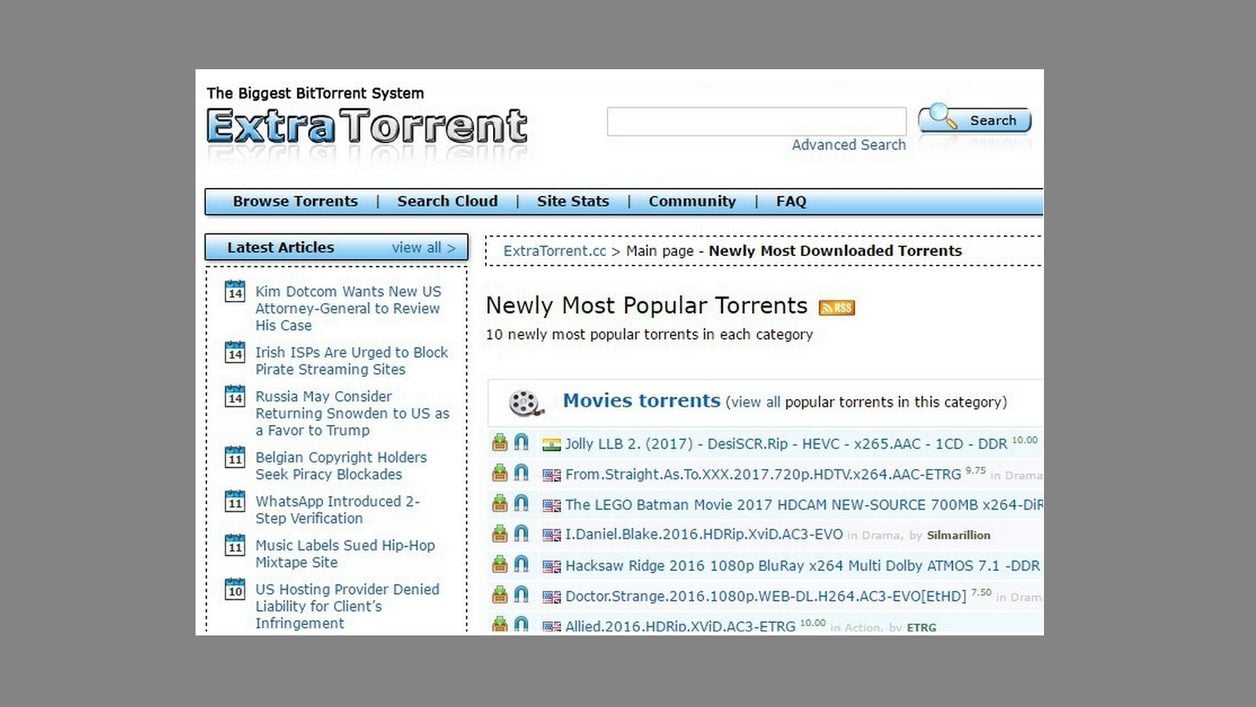Open the Hacksaw Ridge 2016 1080p BluRay title
The height and width of the screenshot is (707, 1256).
click(x=802, y=566)
